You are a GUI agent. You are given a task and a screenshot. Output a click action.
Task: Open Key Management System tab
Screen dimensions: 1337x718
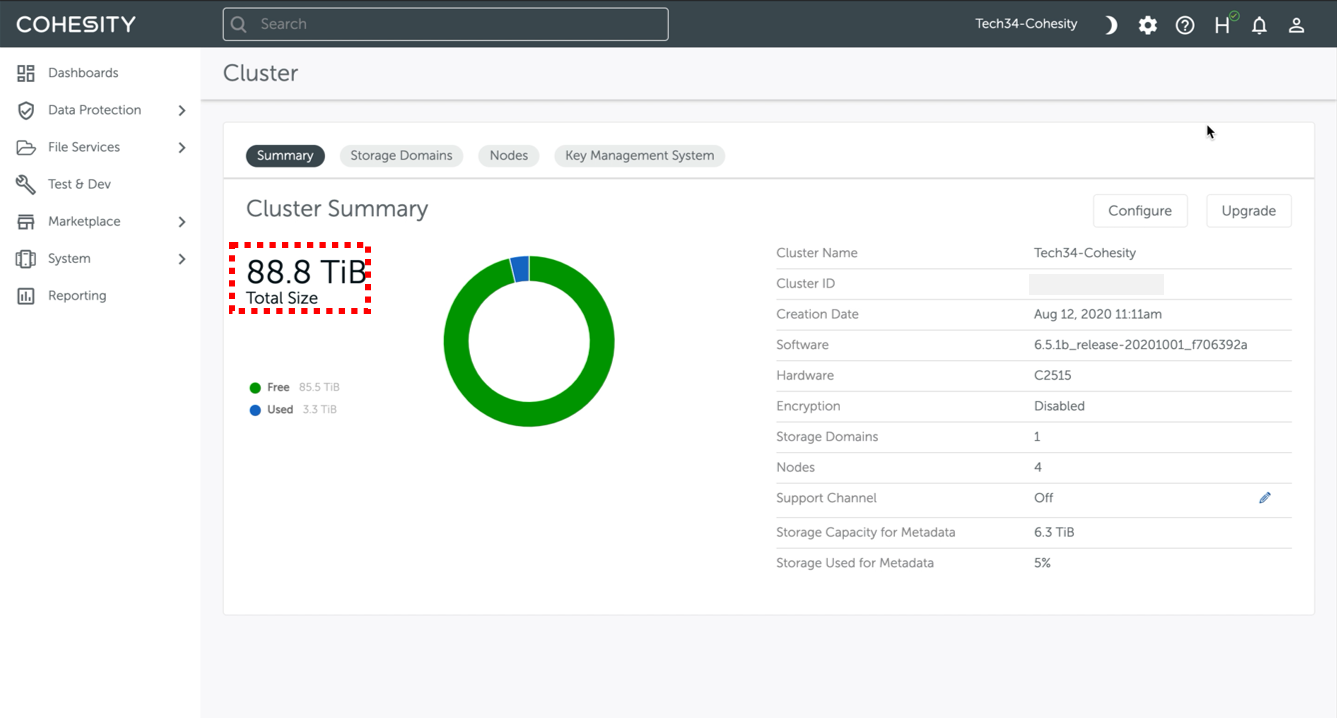(x=640, y=156)
